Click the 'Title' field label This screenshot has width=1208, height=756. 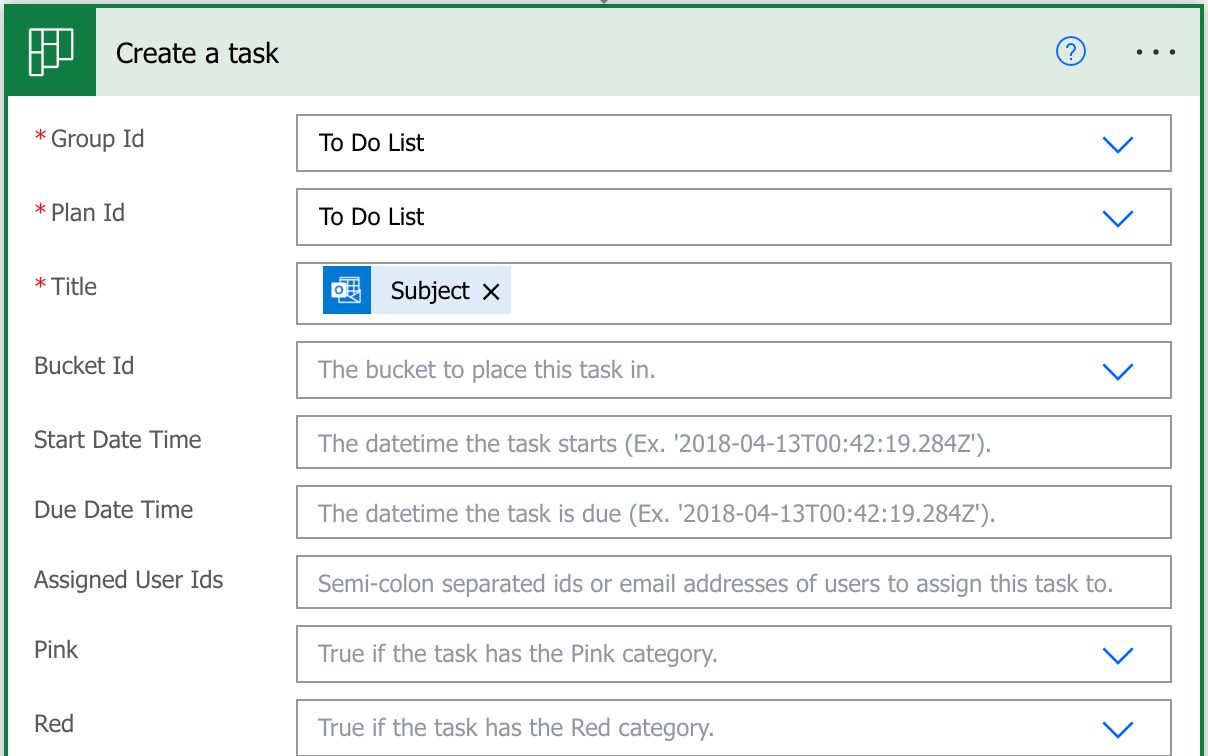(74, 287)
